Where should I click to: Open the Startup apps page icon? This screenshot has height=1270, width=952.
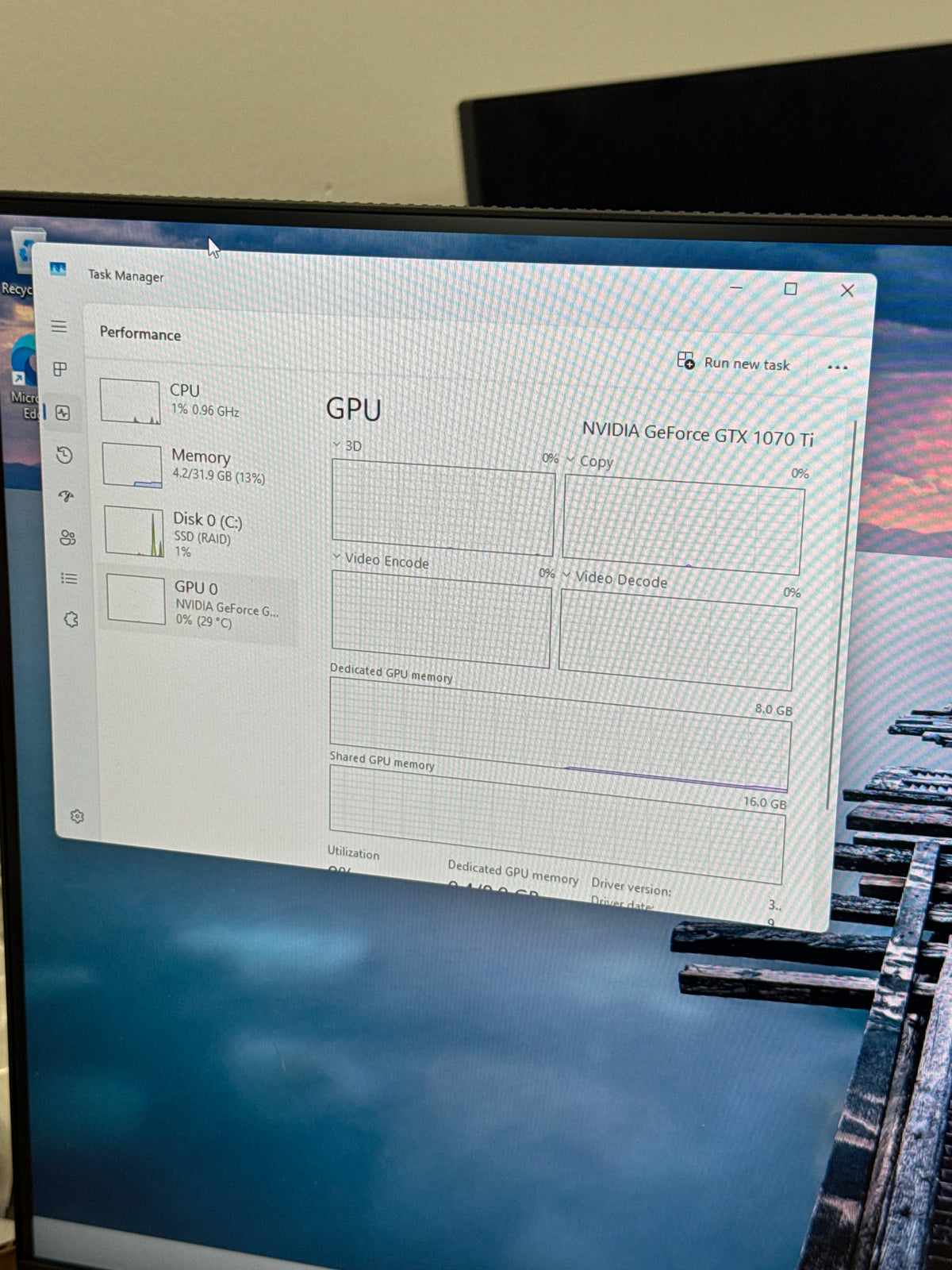coord(67,496)
